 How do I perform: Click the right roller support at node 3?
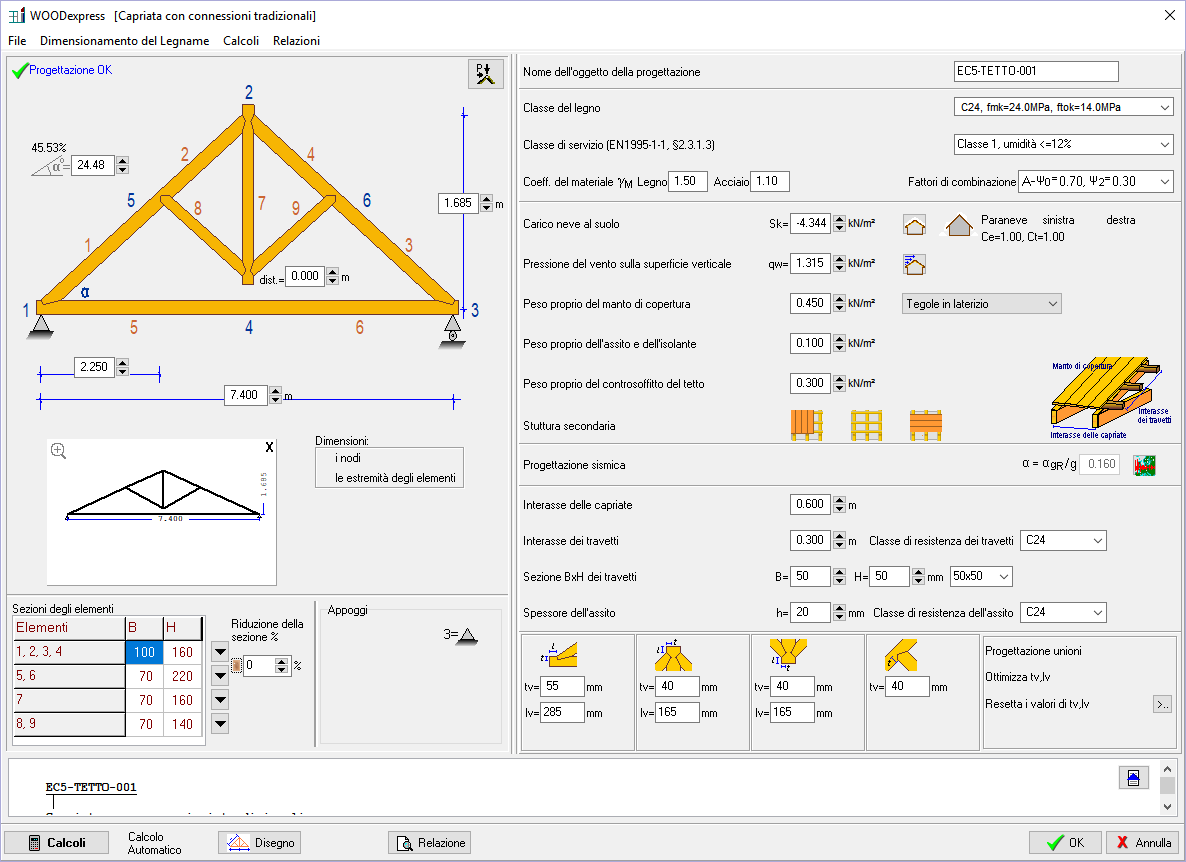(452, 330)
